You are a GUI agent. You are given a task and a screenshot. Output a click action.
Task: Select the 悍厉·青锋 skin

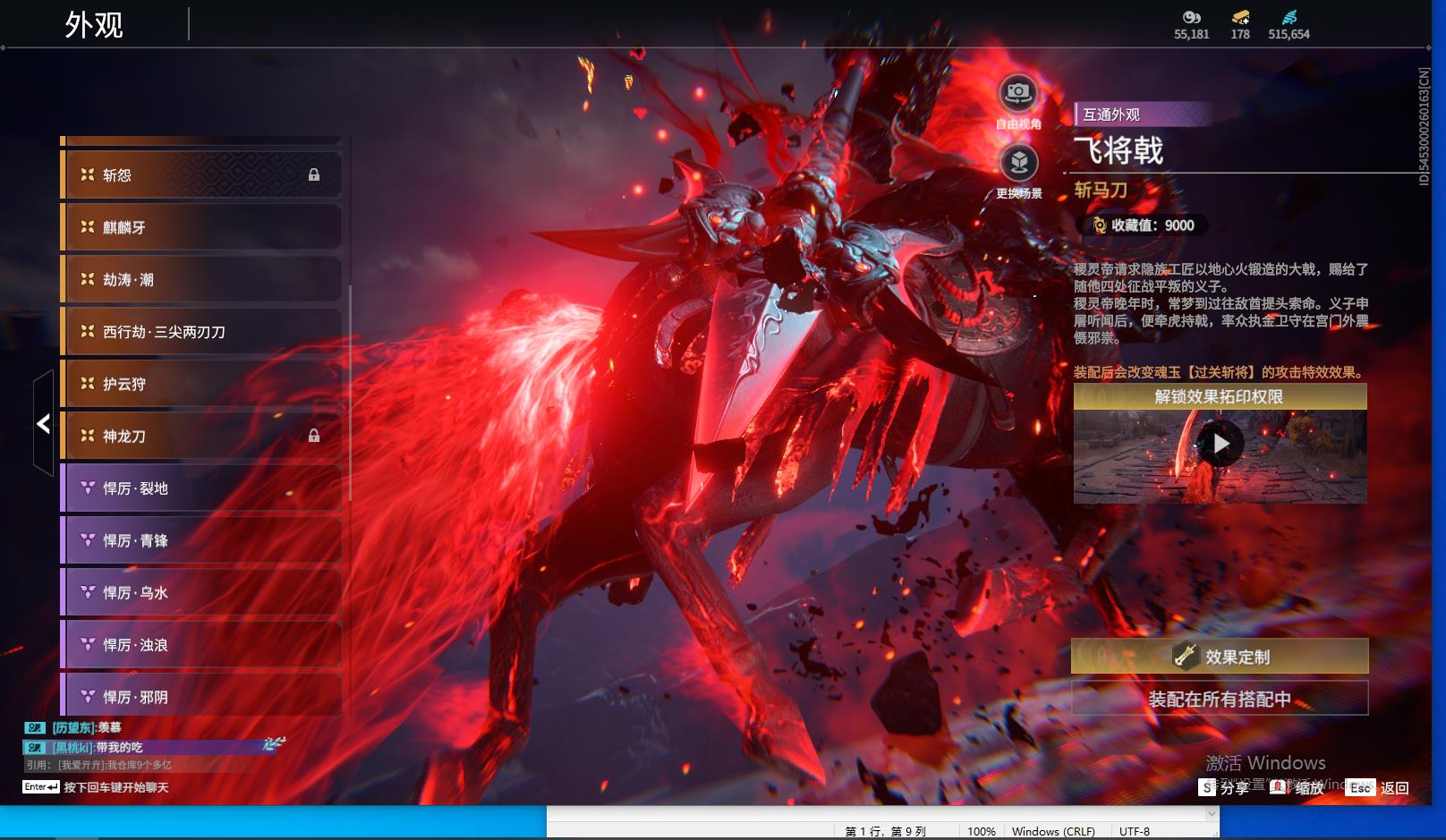tap(200, 540)
